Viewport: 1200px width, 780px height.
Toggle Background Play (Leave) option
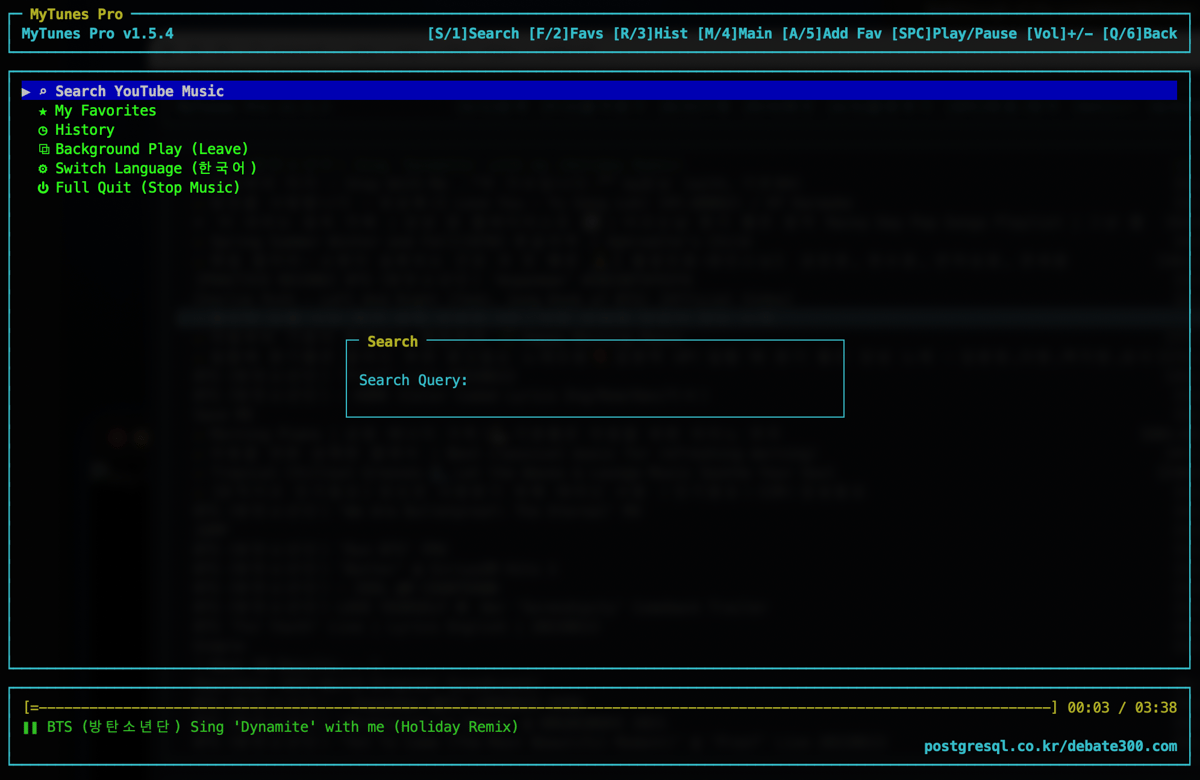tap(151, 149)
